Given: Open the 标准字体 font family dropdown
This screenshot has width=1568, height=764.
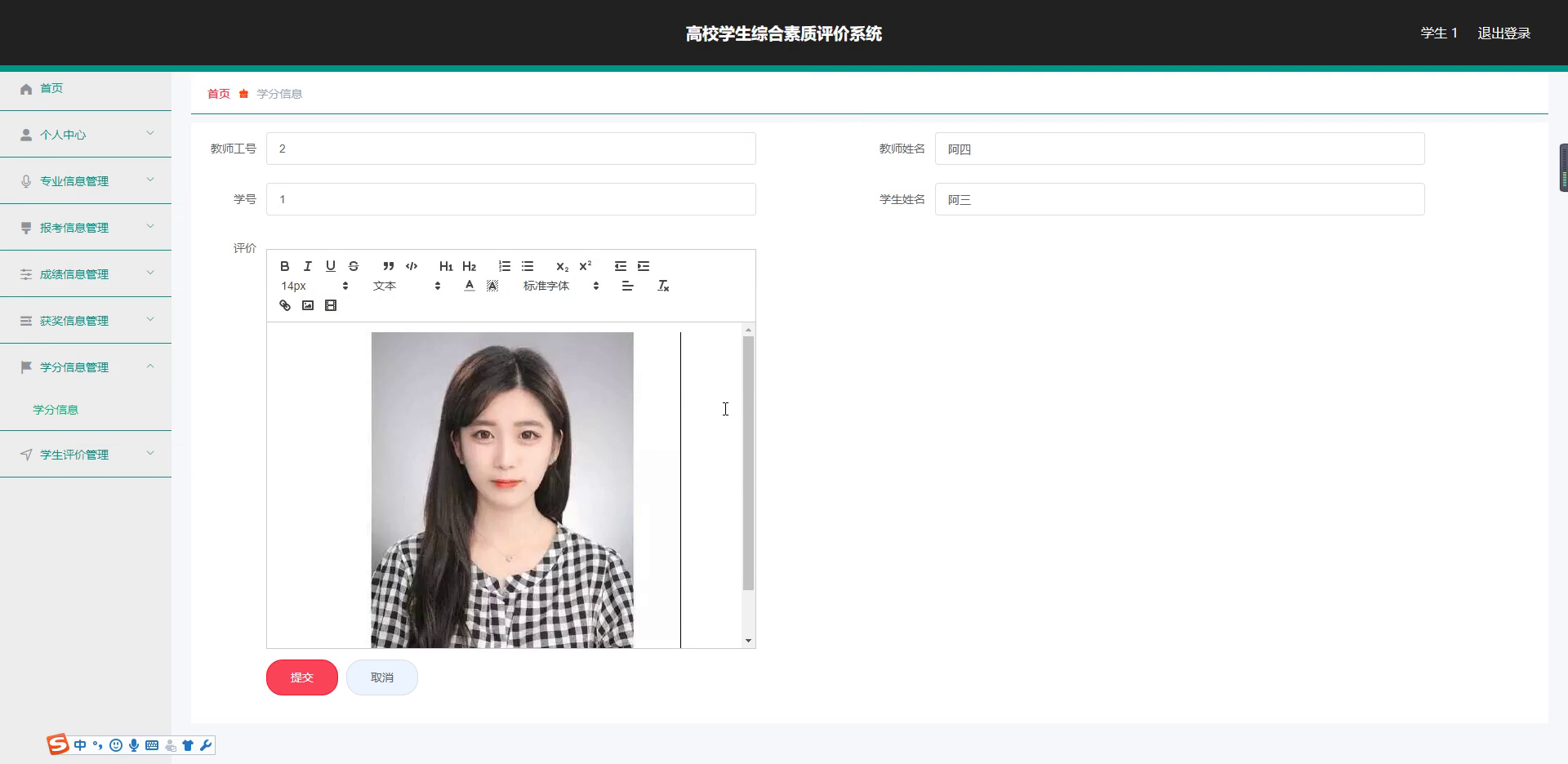Looking at the screenshot, I should pyautogui.click(x=561, y=286).
